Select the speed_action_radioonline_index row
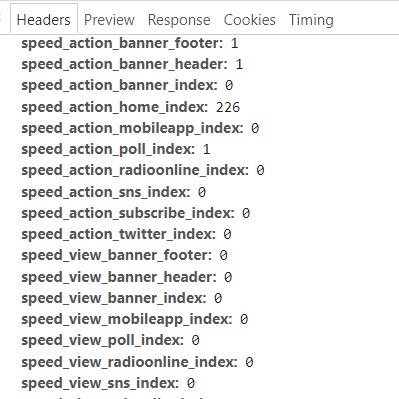This screenshot has height=399, width=399. coord(143,170)
